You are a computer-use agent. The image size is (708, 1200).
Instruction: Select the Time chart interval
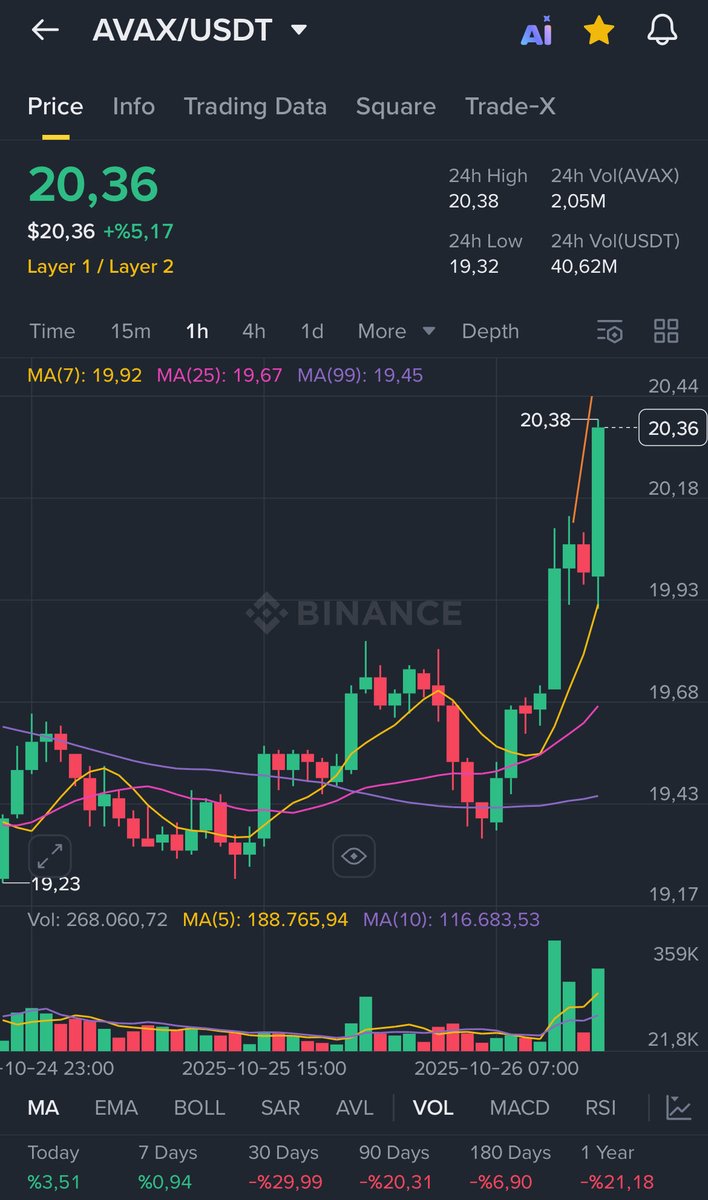[52, 331]
